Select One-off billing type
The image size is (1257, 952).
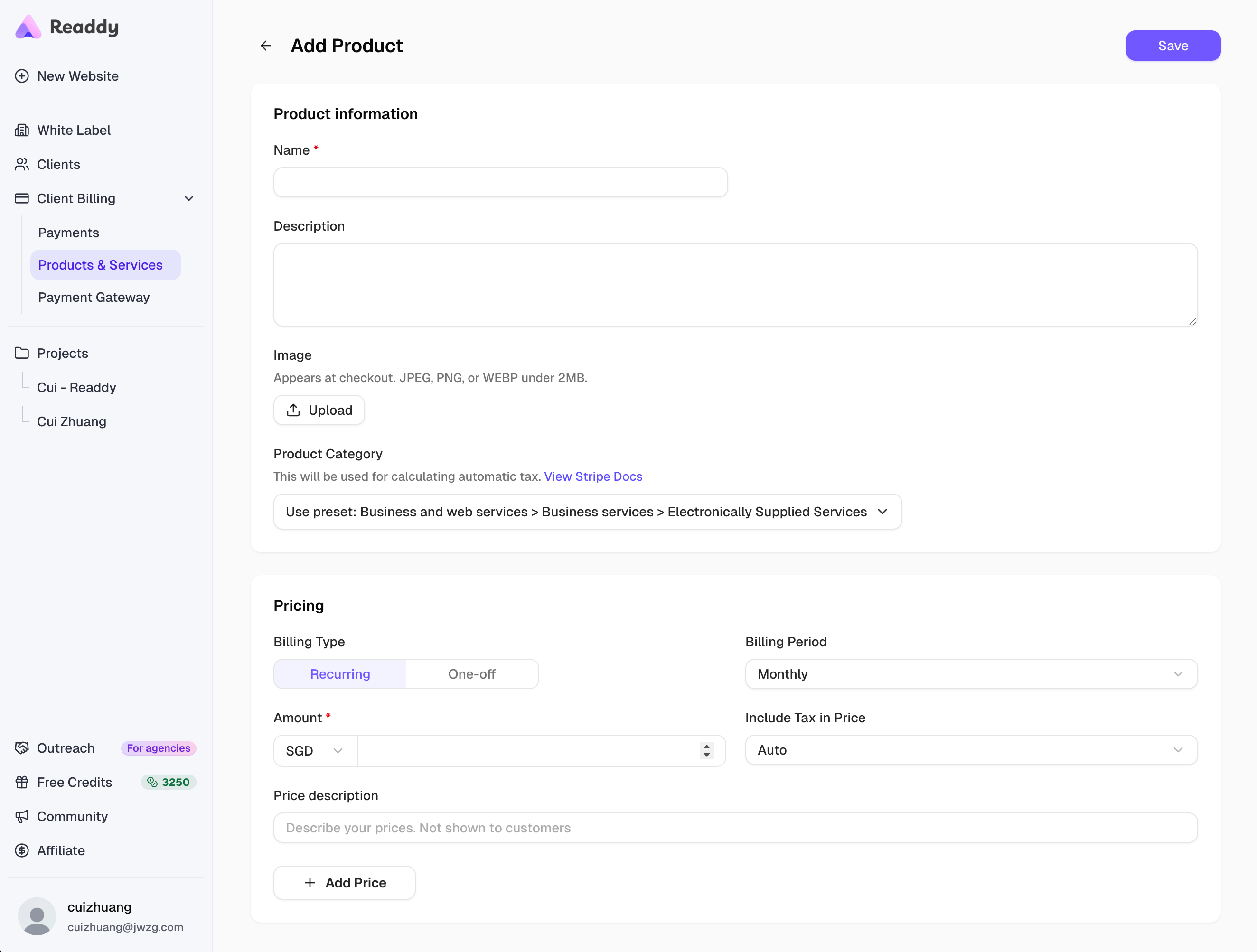472,674
